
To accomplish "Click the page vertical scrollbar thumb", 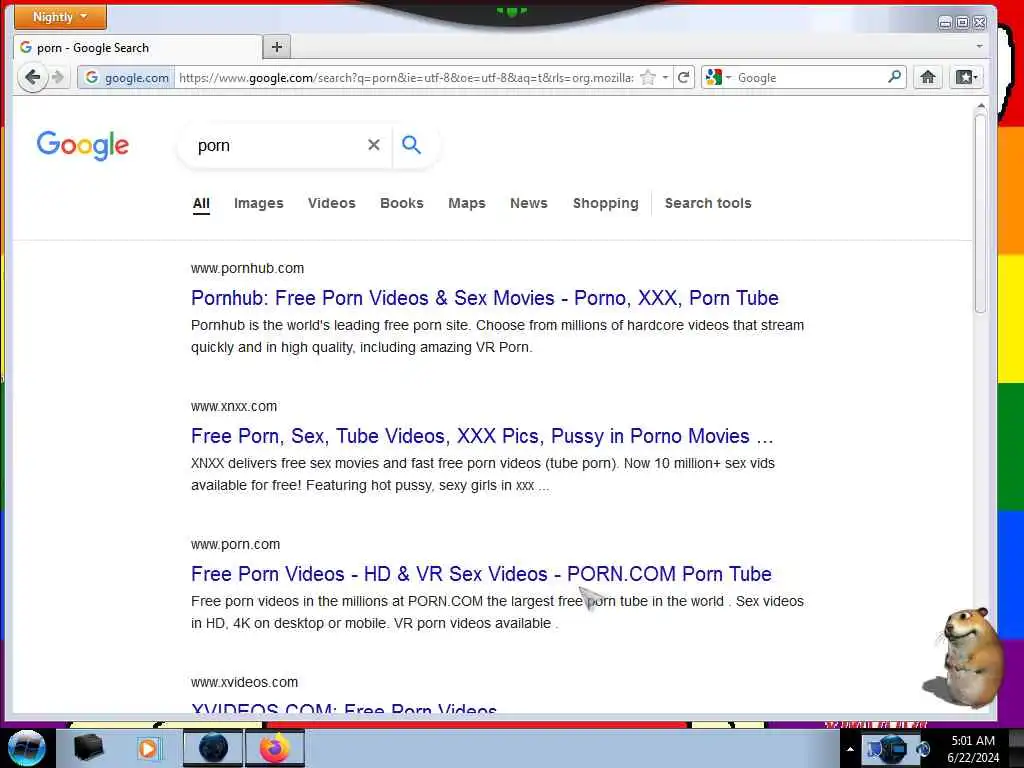I will coord(980,214).
